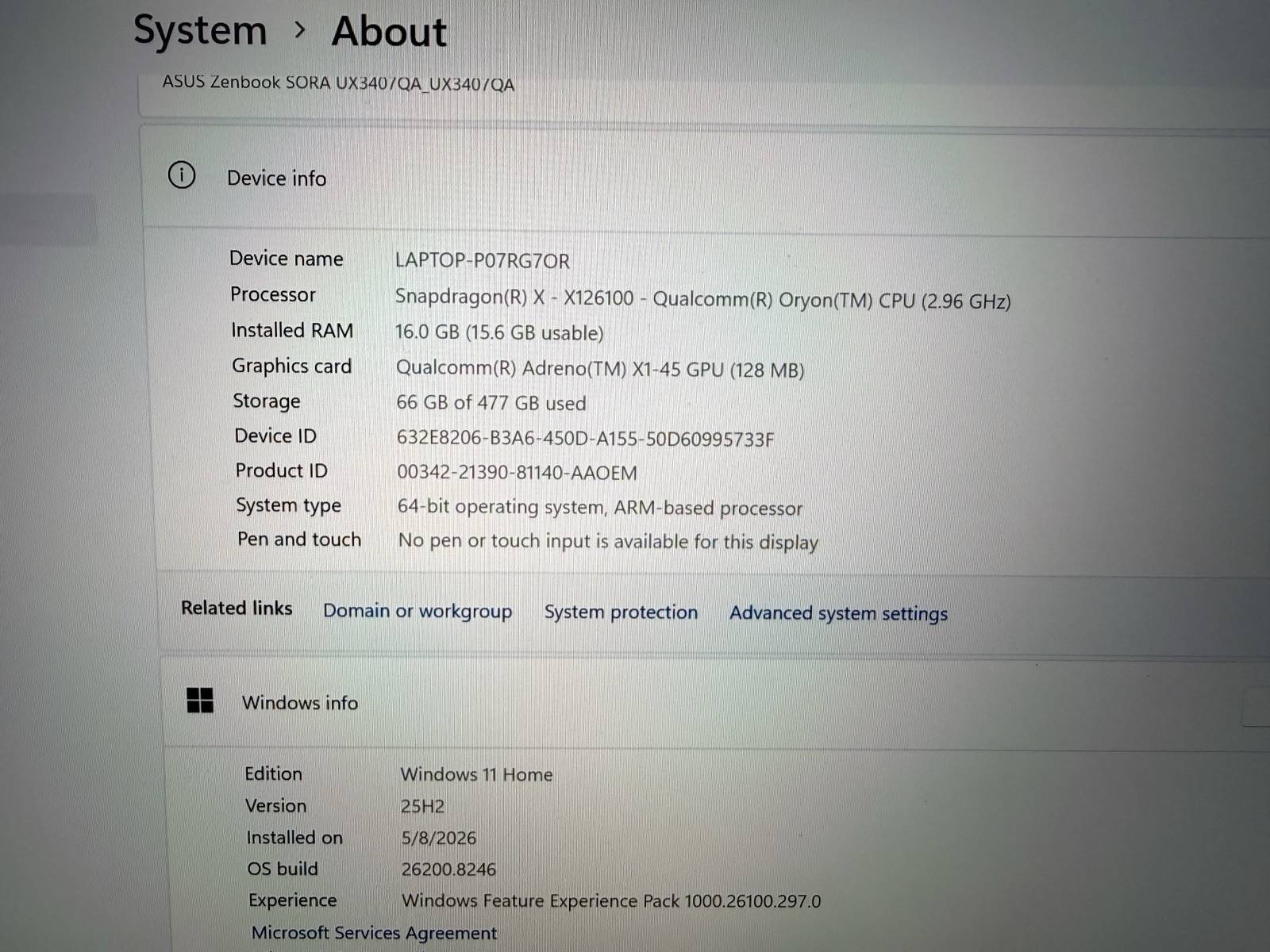
Task: Click the Device info circle-i icon
Action: (x=182, y=175)
